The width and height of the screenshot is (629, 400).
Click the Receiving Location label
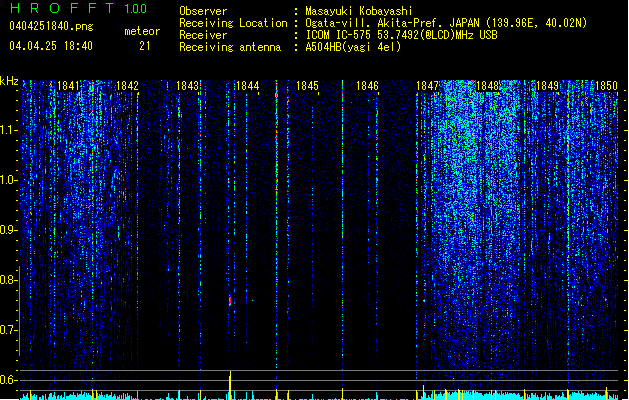coord(233,24)
